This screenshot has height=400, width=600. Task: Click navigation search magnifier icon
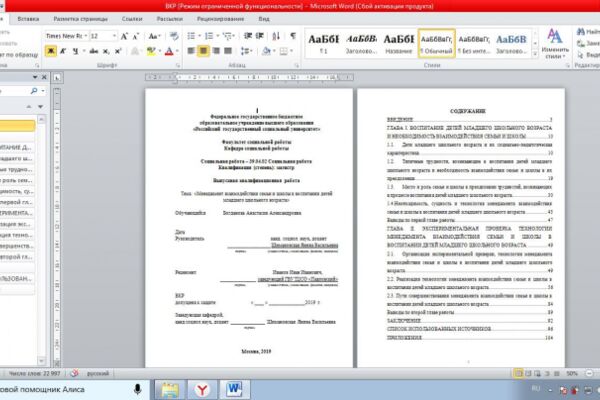[x=34, y=91]
